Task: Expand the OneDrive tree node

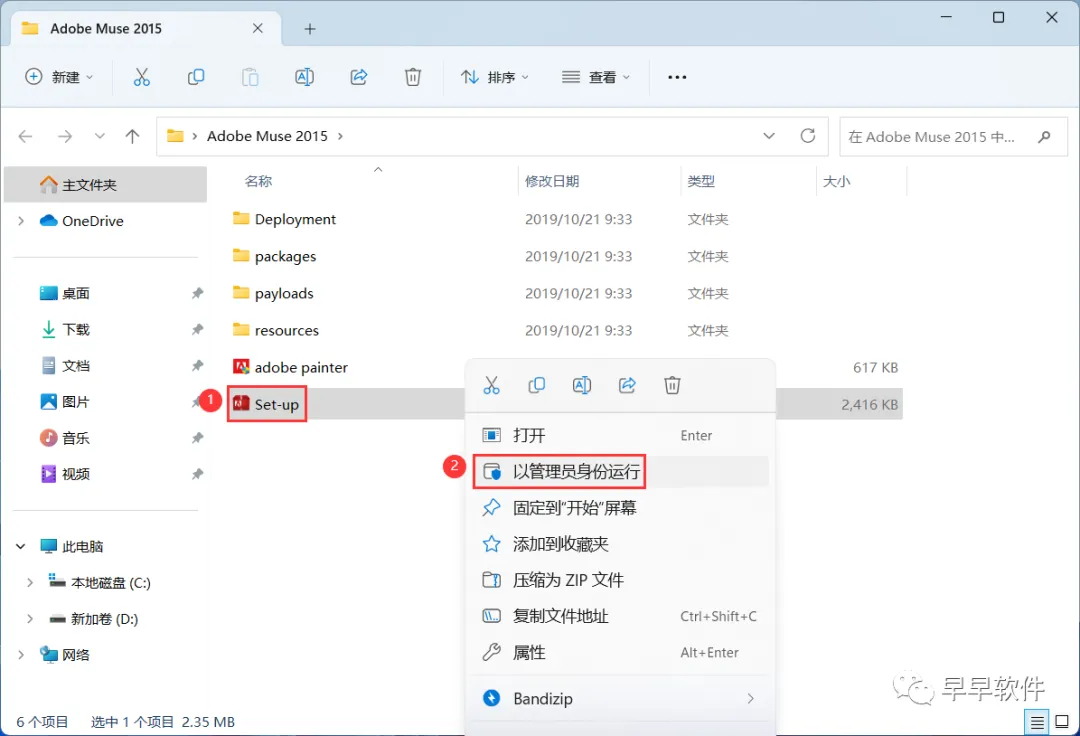Action: (x=21, y=221)
